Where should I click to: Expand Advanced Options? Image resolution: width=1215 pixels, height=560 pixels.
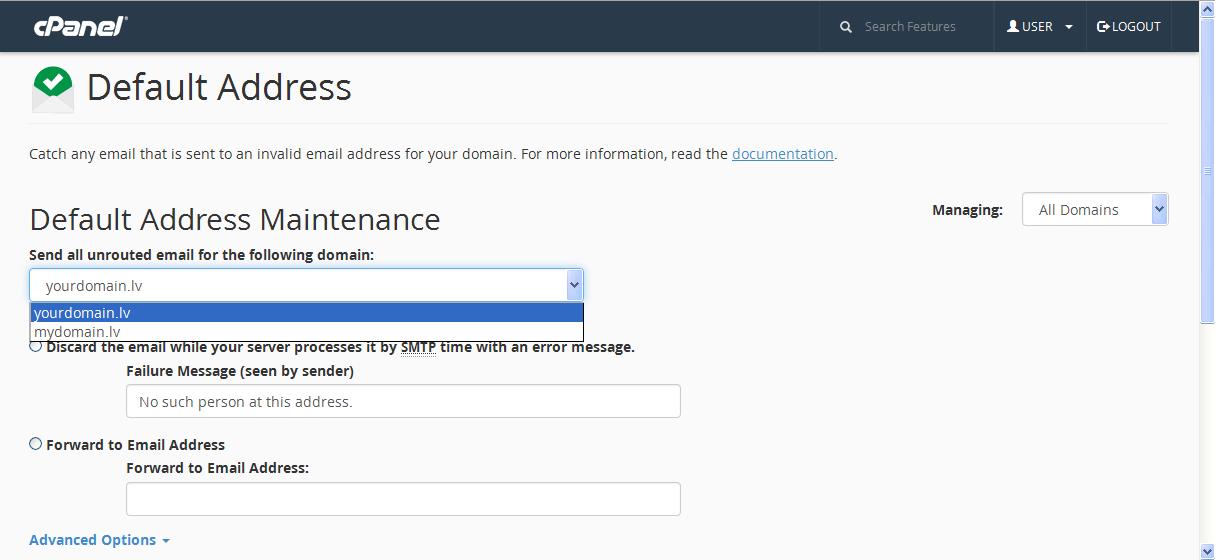99,540
